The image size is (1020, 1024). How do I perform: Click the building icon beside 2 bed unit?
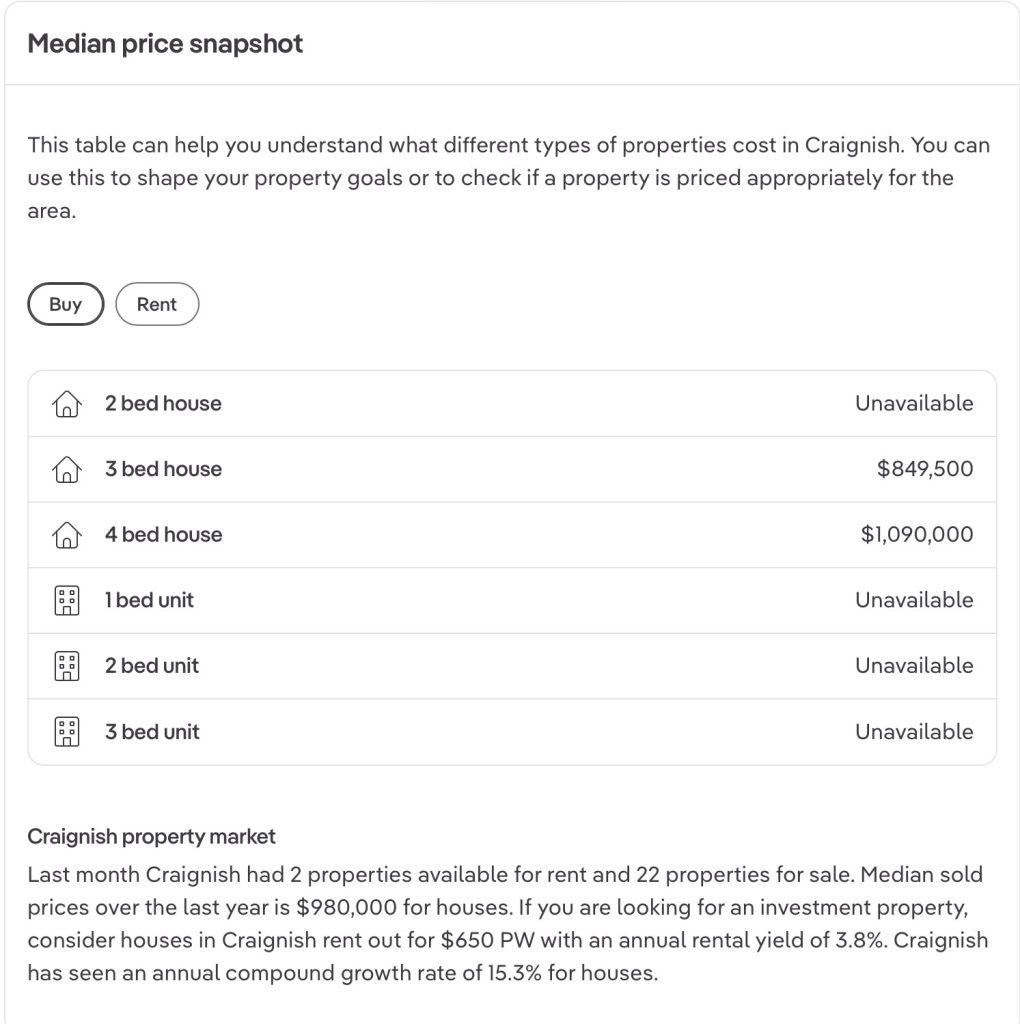click(66, 666)
